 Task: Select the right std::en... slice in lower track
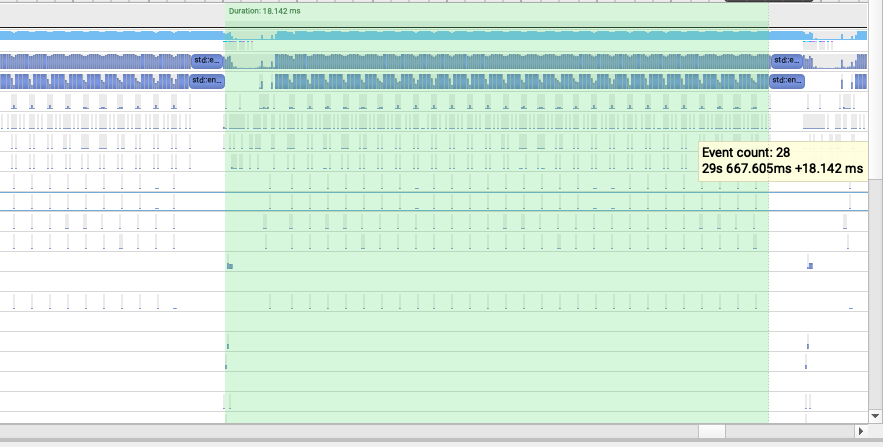[x=787, y=81]
